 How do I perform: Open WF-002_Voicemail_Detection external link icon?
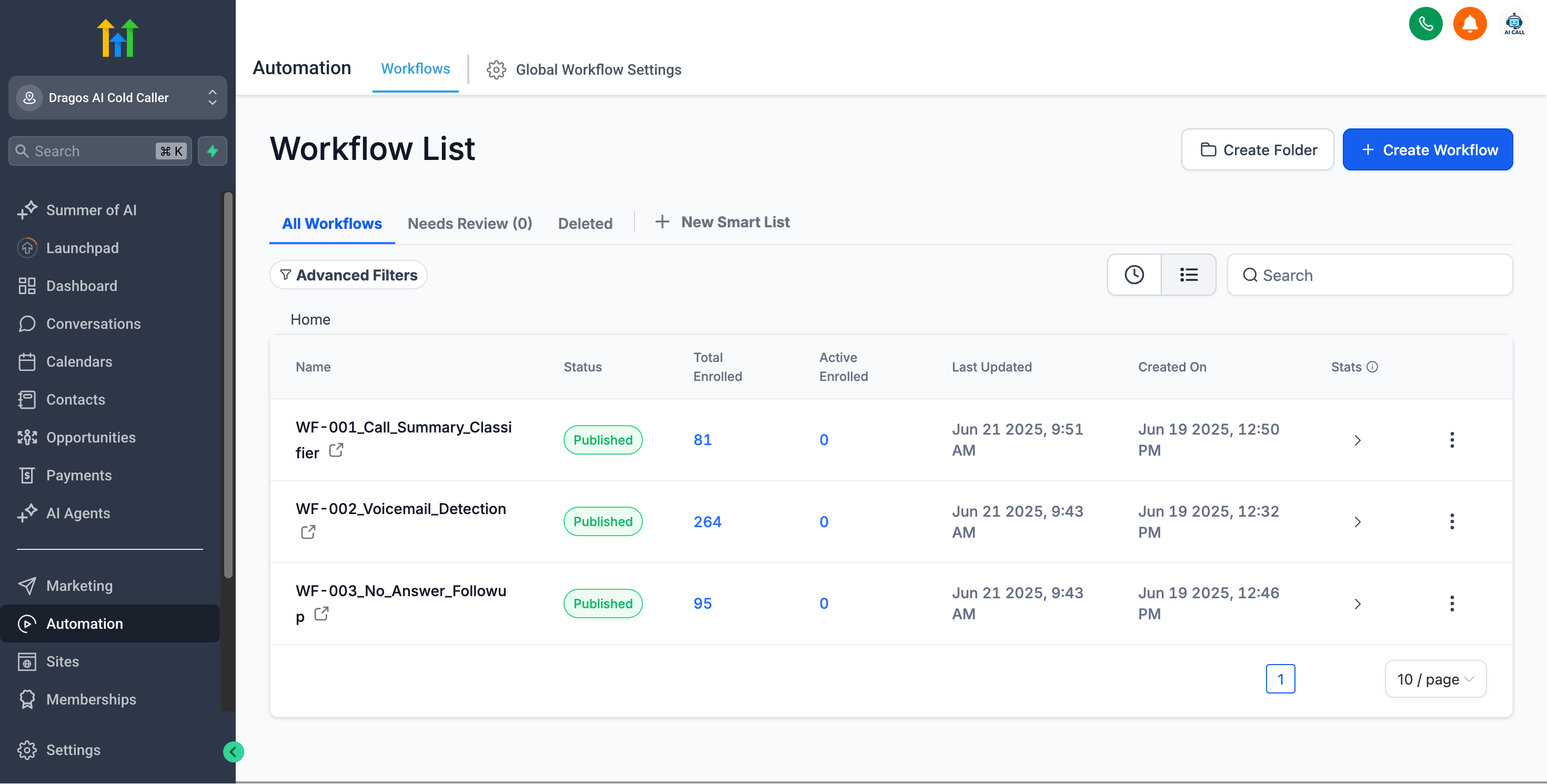coord(308,532)
